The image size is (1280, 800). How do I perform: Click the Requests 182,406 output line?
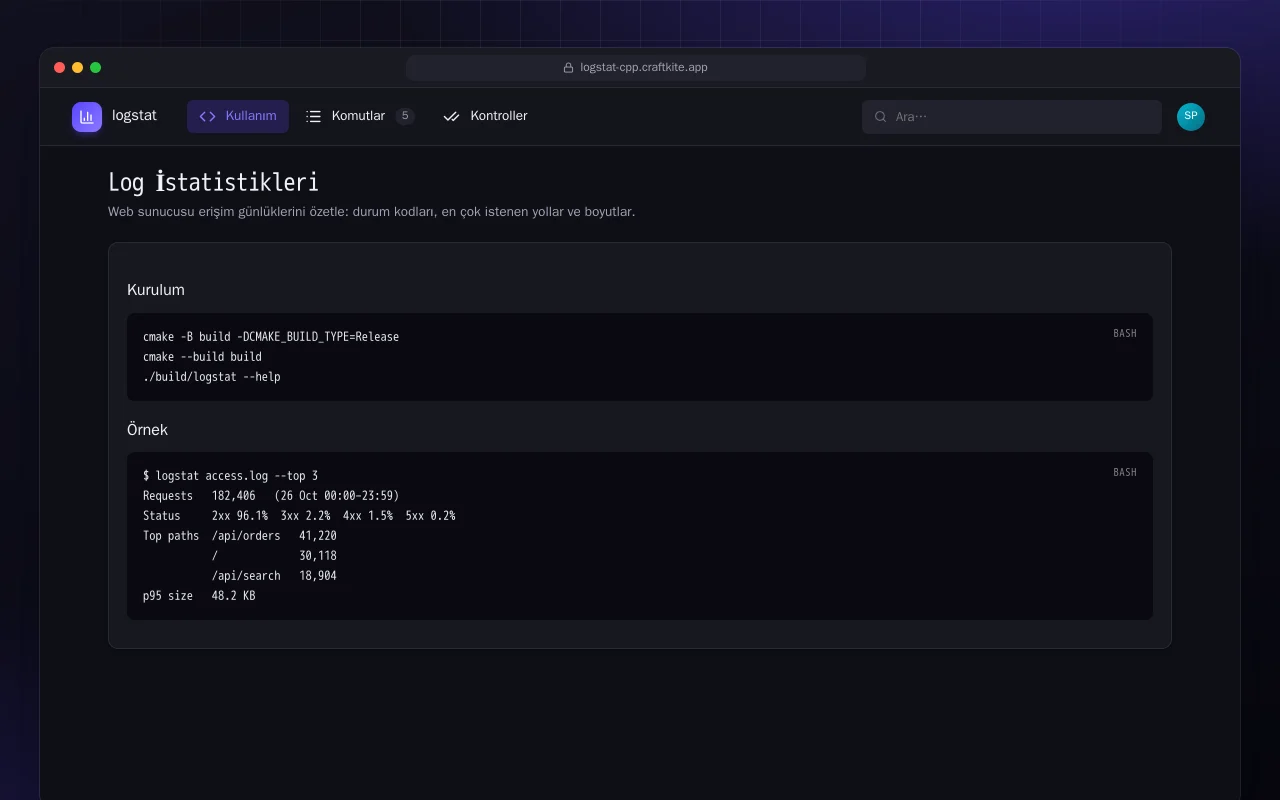(x=271, y=496)
